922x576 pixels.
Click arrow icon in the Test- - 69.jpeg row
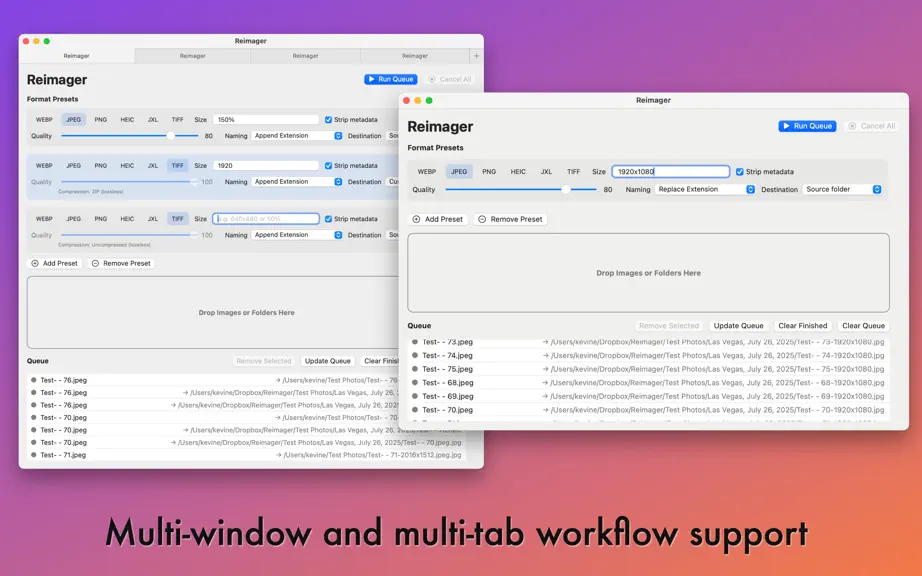pyautogui.click(x=545, y=396)
